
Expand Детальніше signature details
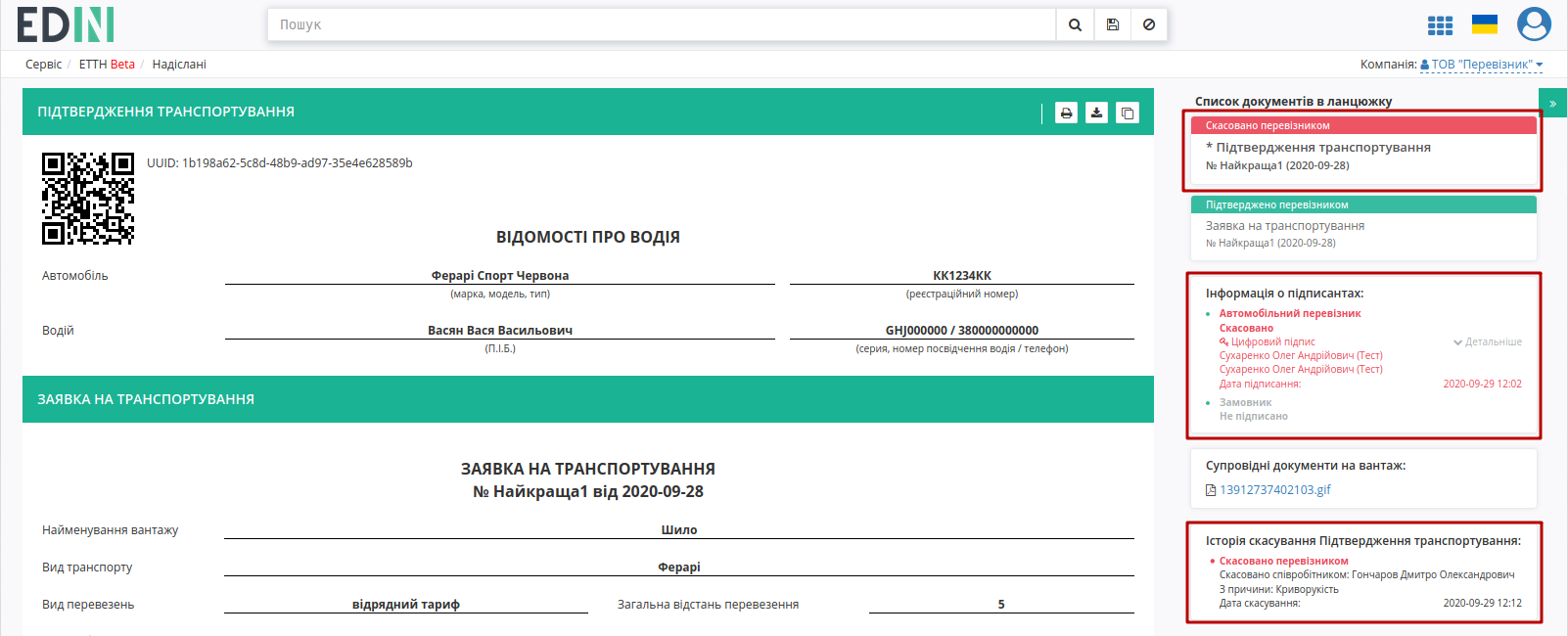1488,341
